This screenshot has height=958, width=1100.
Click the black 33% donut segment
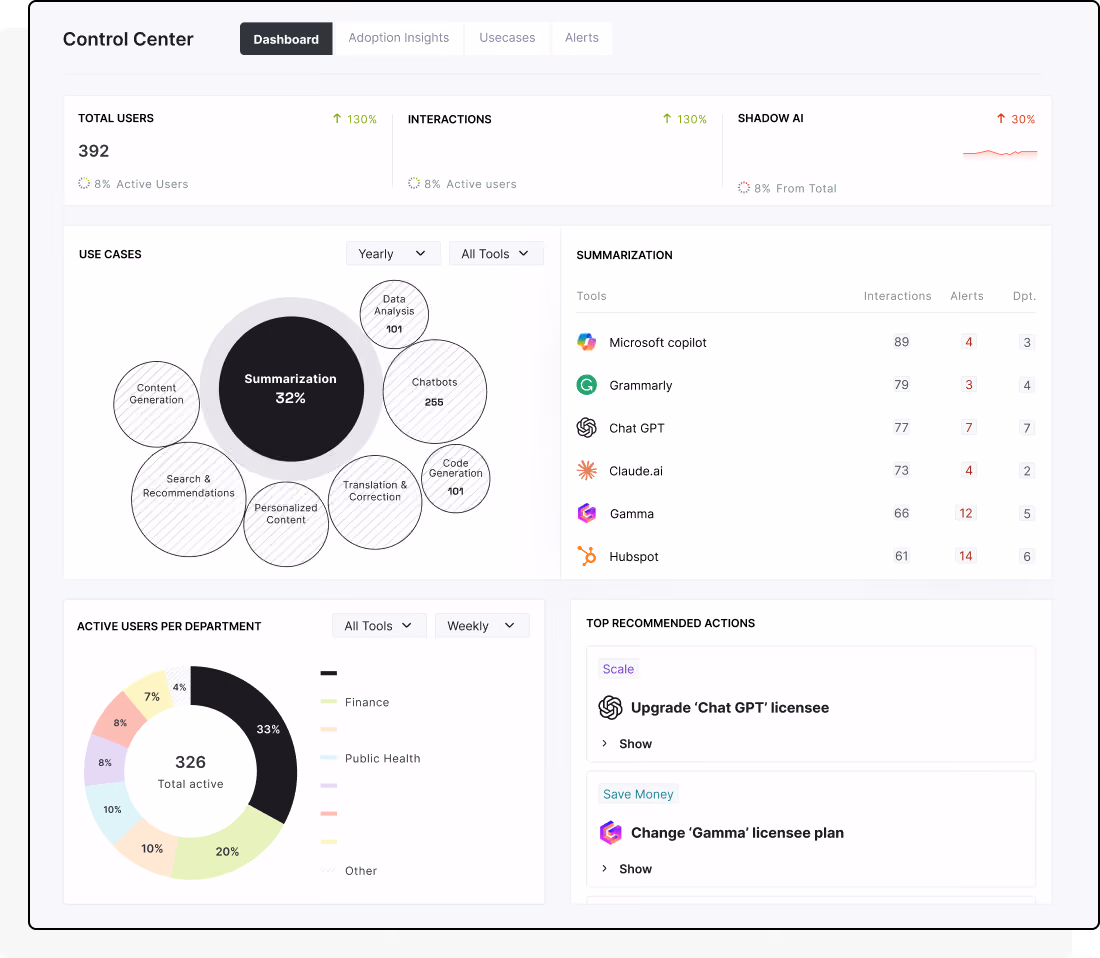pyautogui.click(x=269, y=729)
